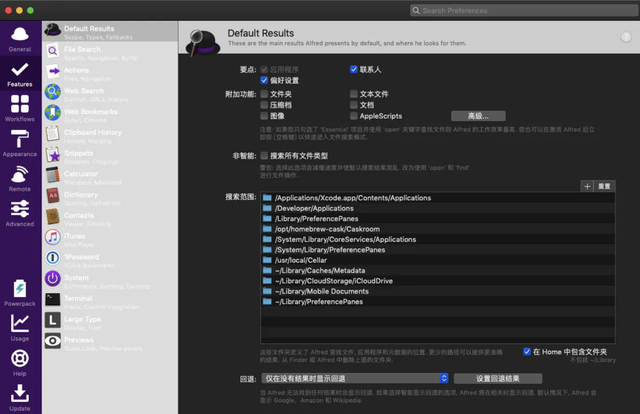Viewport: 640px width, 414px height.
Task: Select the Contacts address book icon
Action: click(x=53, y=217)
